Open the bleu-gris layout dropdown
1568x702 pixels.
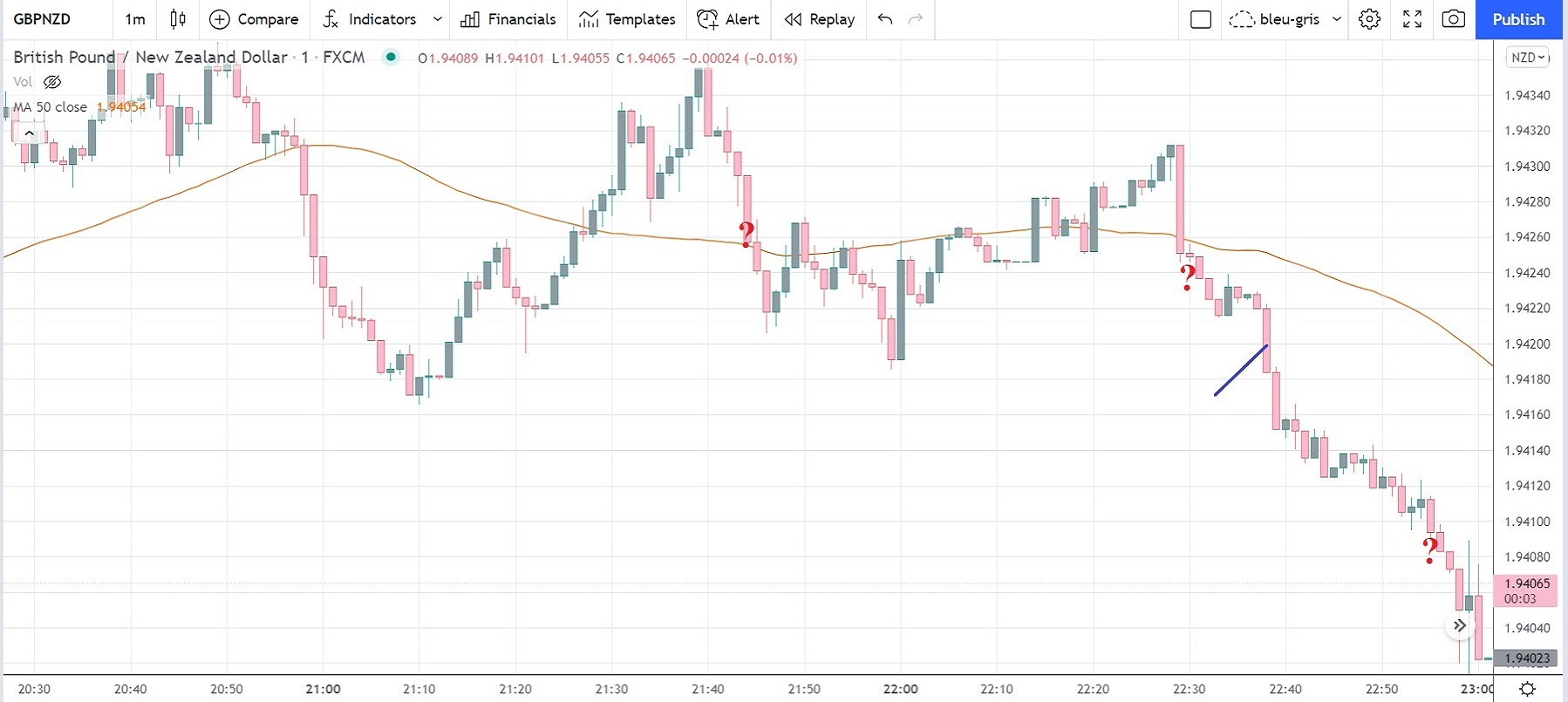pos(1337,19)
